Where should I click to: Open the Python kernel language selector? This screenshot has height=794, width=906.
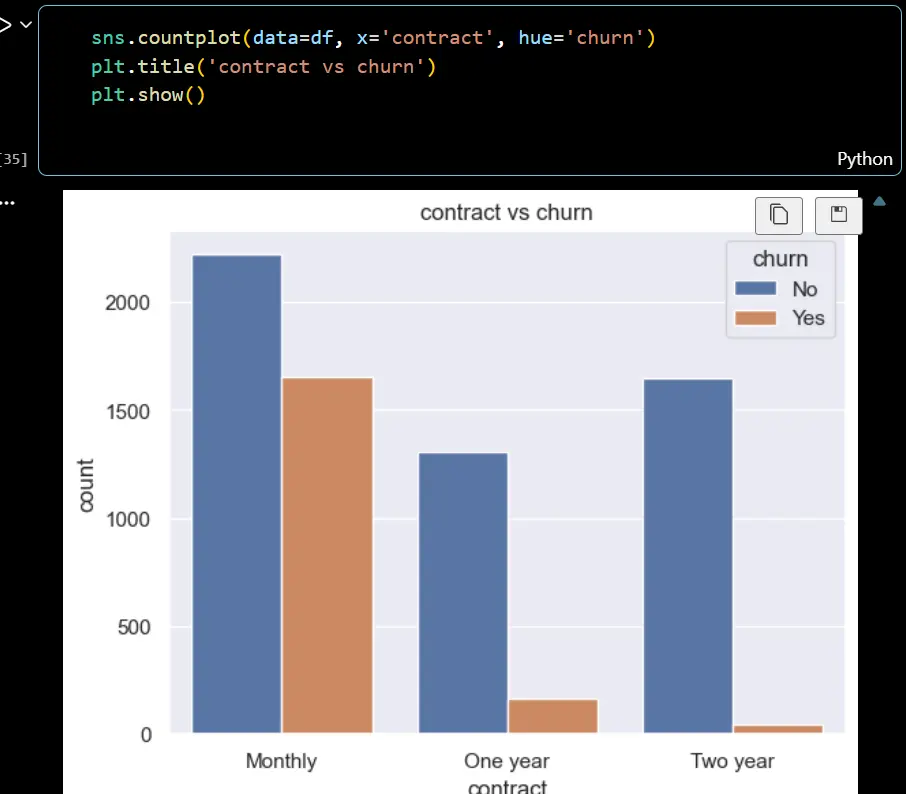click(x=864, y=159)
